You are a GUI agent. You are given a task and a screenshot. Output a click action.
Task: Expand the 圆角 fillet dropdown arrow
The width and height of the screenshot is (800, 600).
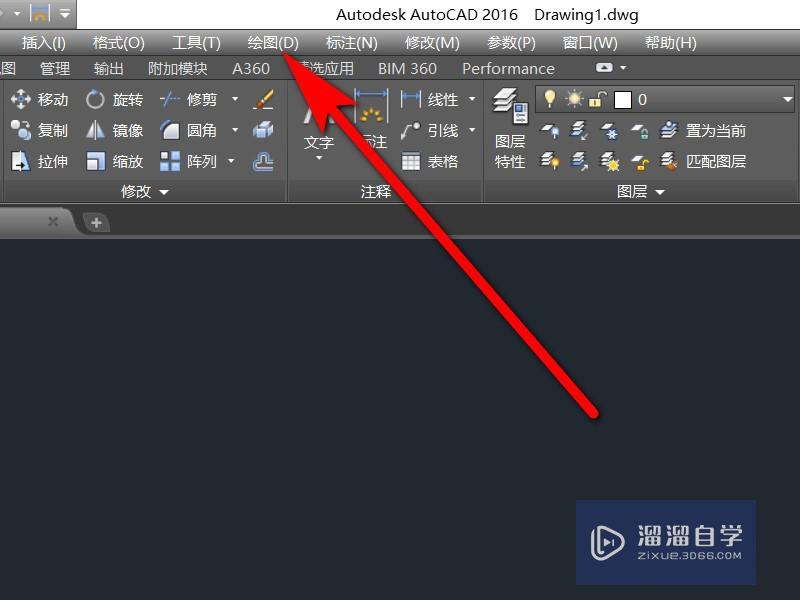pos(235,130)
